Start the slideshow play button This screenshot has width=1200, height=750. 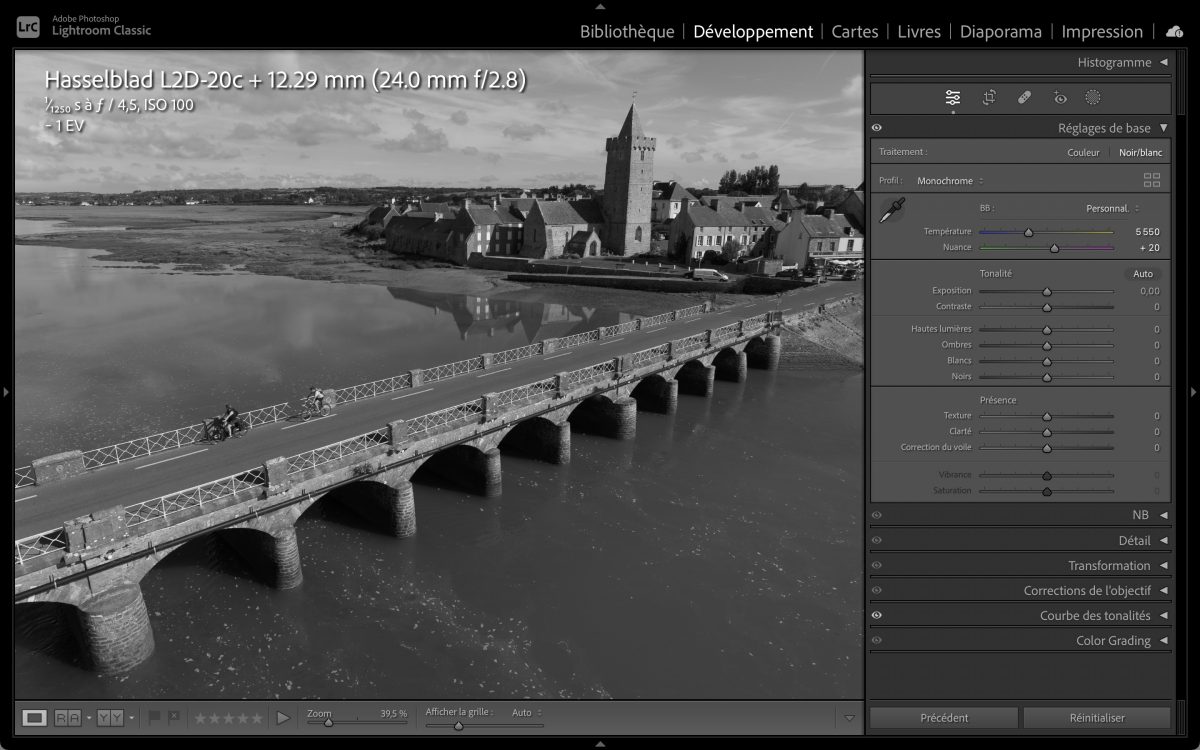pos(283,717)
